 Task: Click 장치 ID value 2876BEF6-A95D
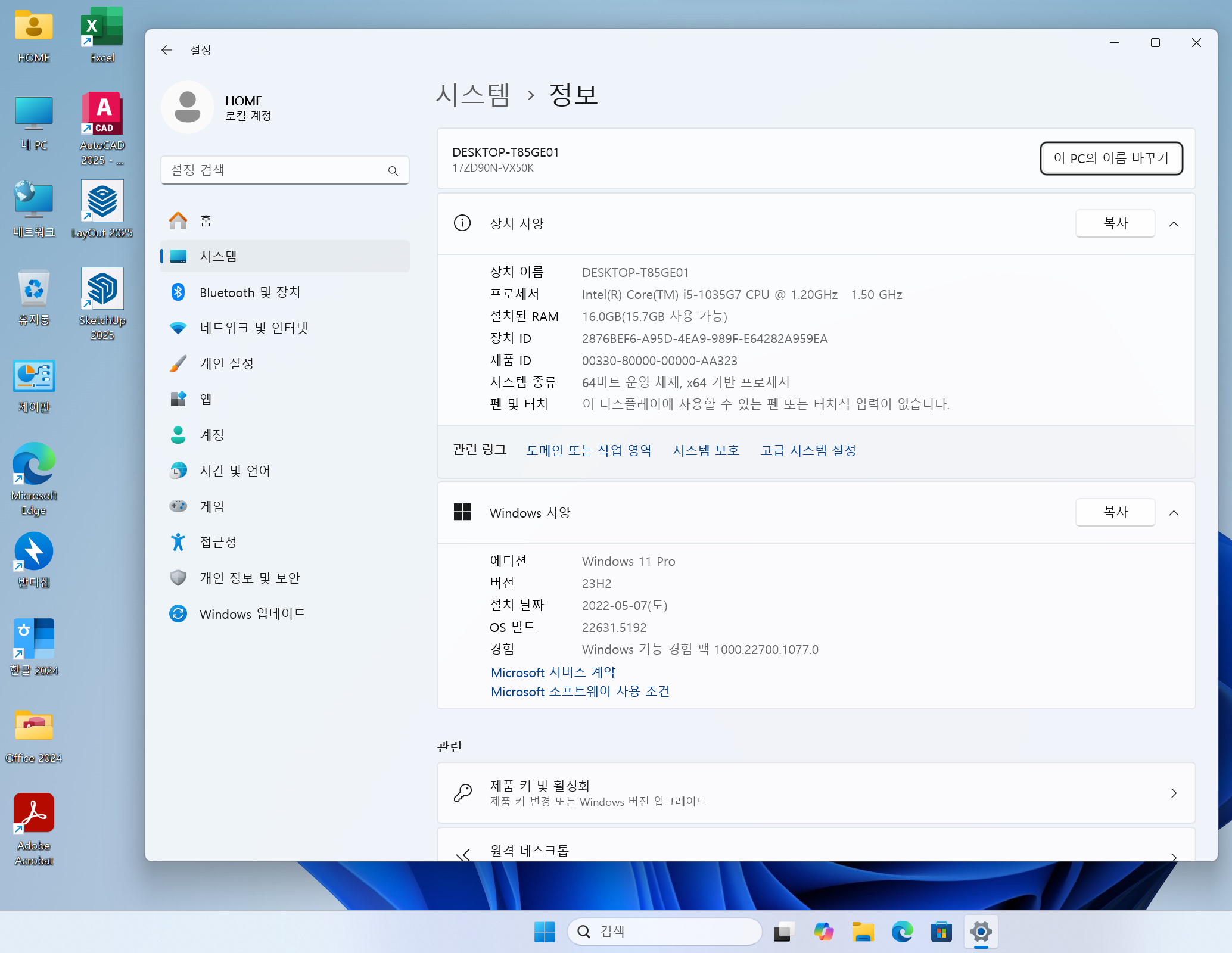pyautogui.click(x=705, y=339)
